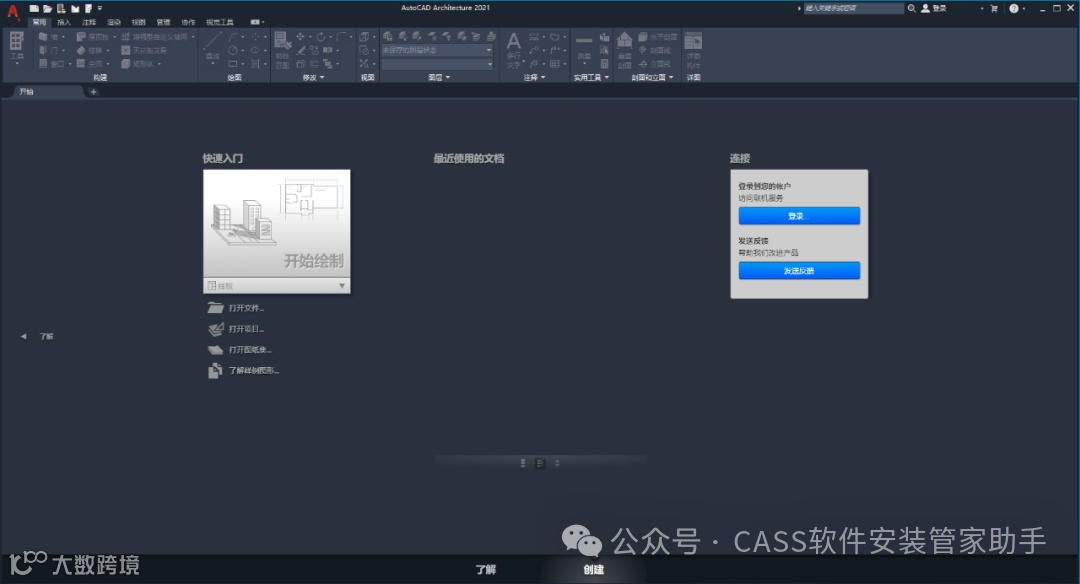Screen dimensions: 1080x584
Task: Switch to the 创建 bottom tab
Action: [x=594, y=570]
